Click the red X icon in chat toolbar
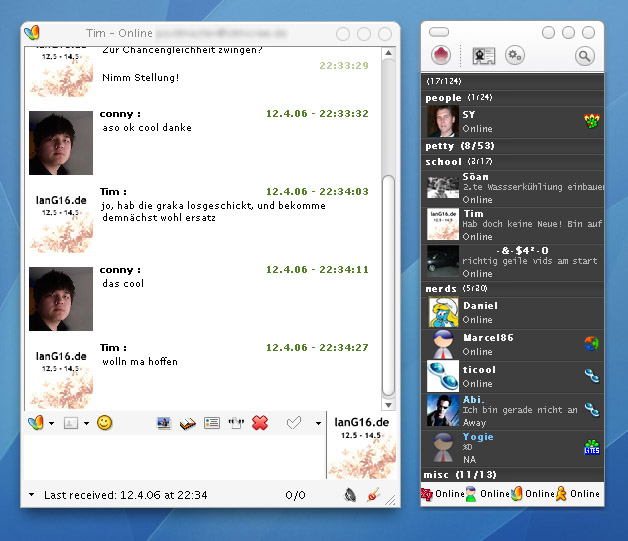Viewport: 628px width, 541px height. coord(260,423)
